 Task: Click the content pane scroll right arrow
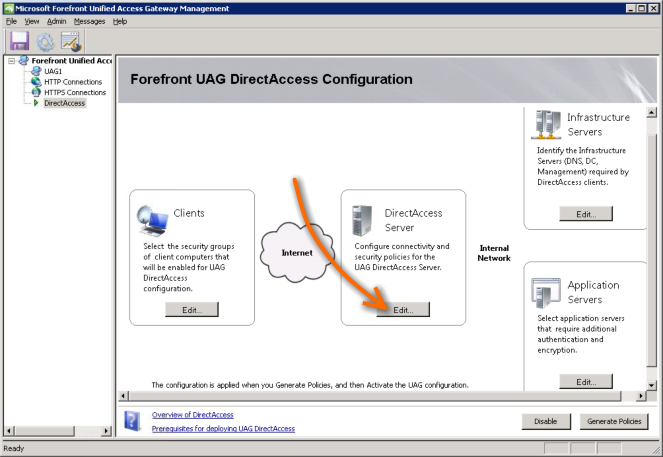(x=641, y=396)
